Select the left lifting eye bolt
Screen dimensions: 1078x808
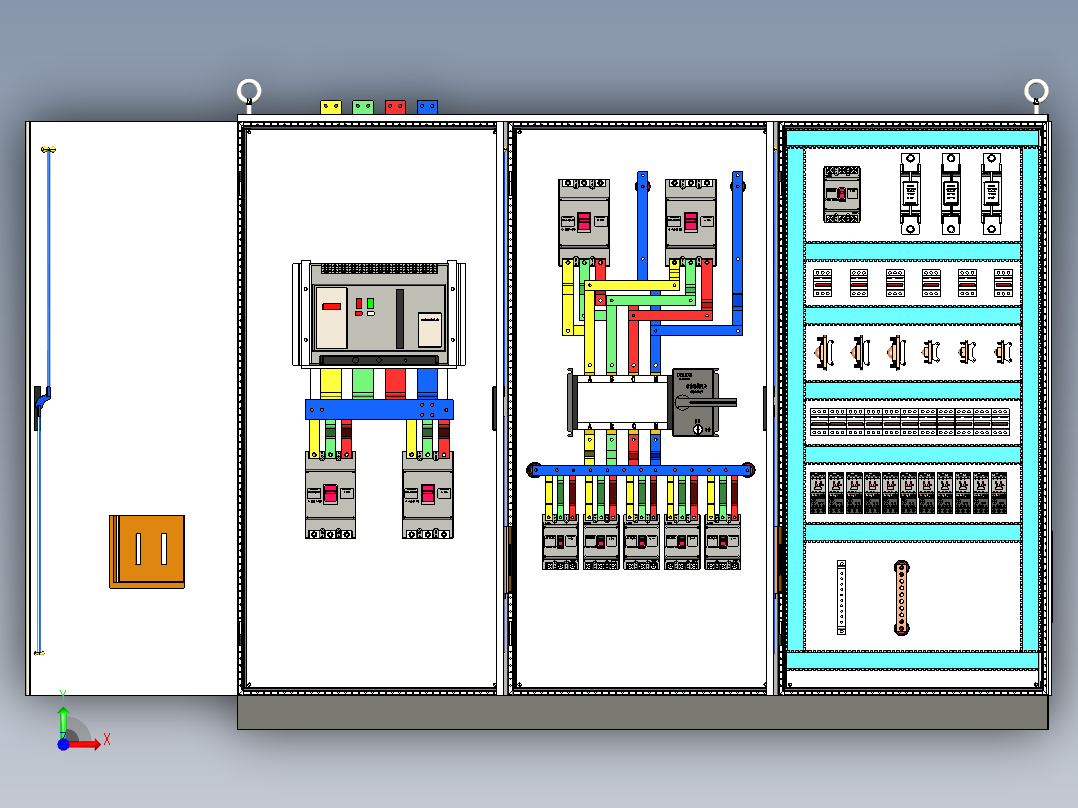coord(249,94)
